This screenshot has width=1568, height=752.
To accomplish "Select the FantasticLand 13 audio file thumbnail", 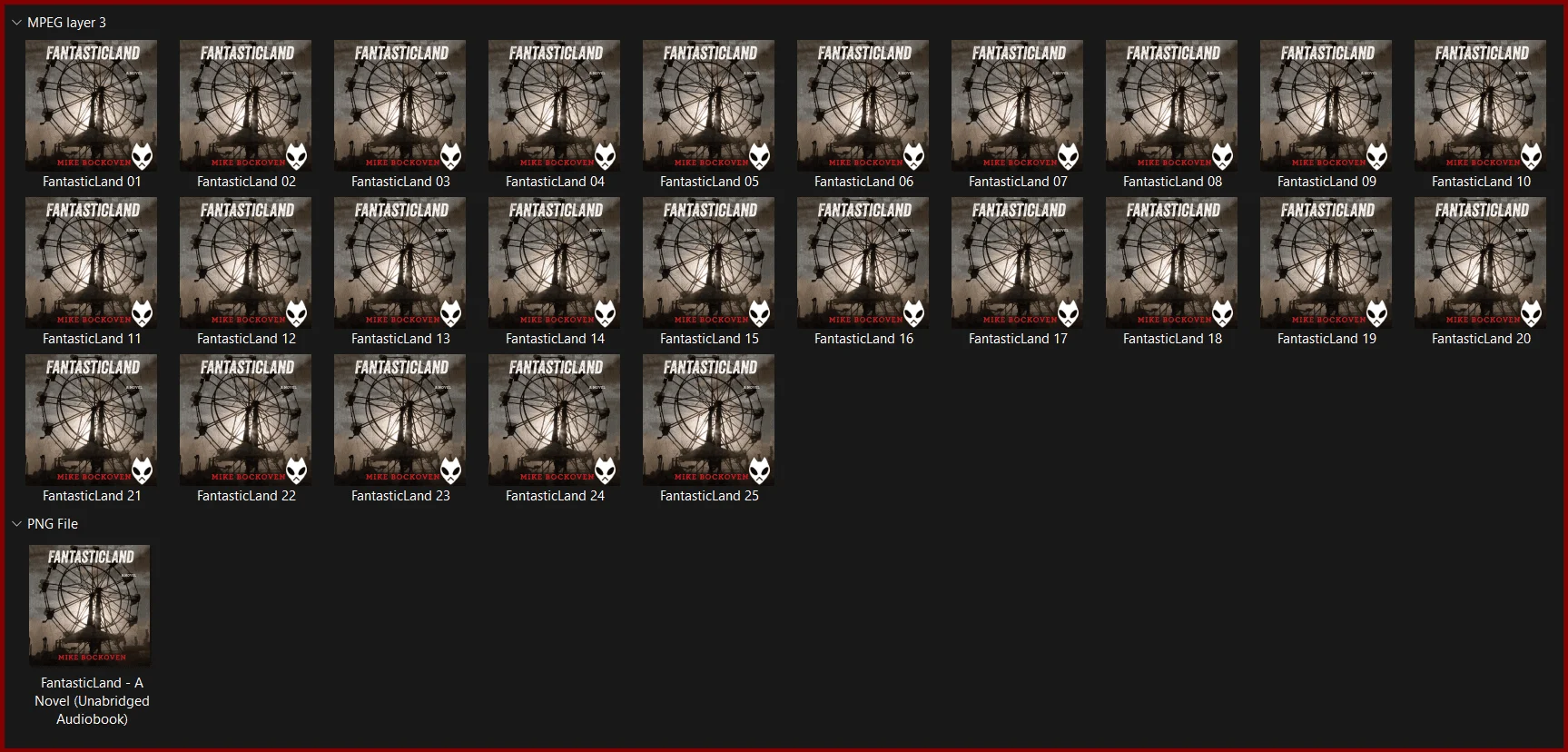I will 400,262.
